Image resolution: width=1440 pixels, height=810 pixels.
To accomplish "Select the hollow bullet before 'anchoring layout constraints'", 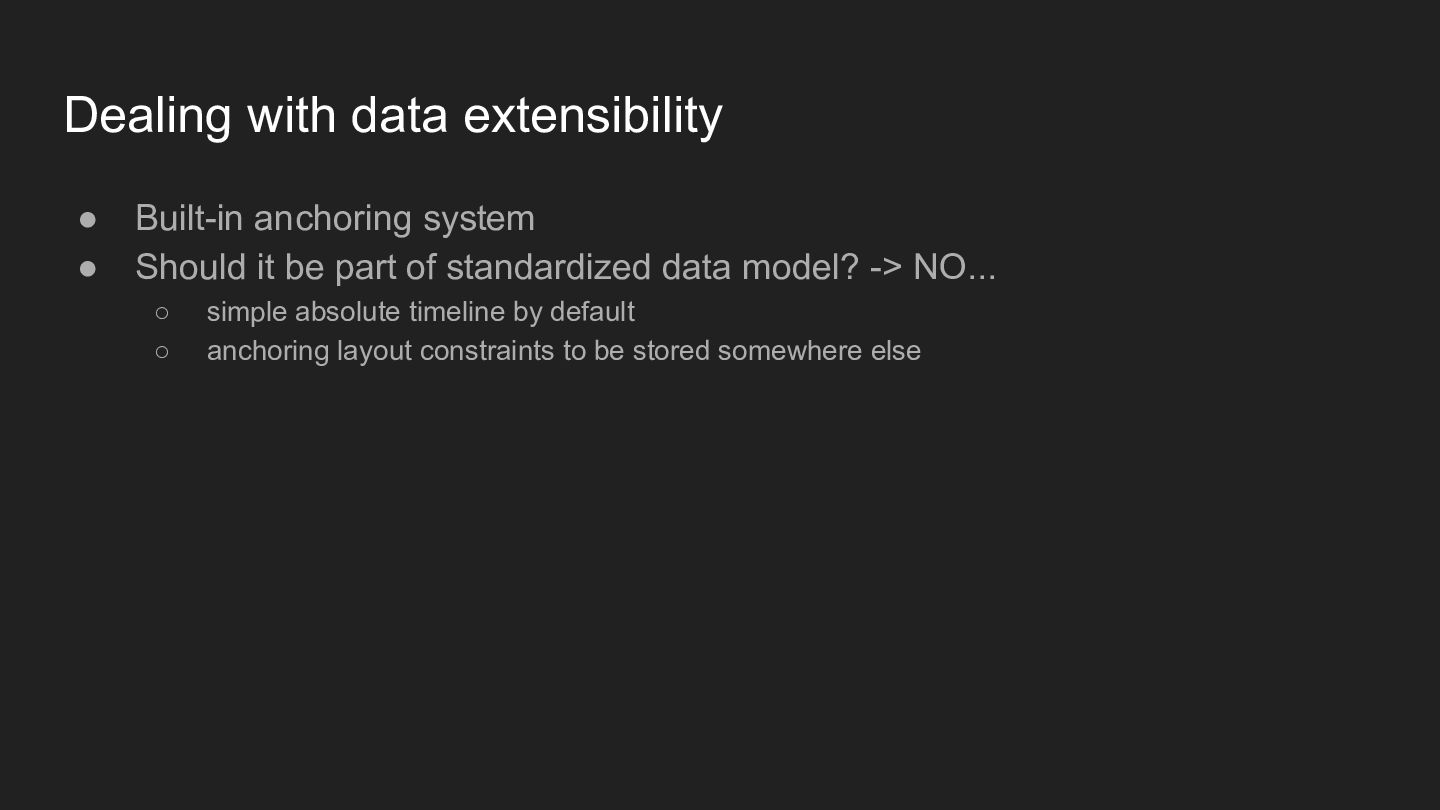I will [163, 352].
